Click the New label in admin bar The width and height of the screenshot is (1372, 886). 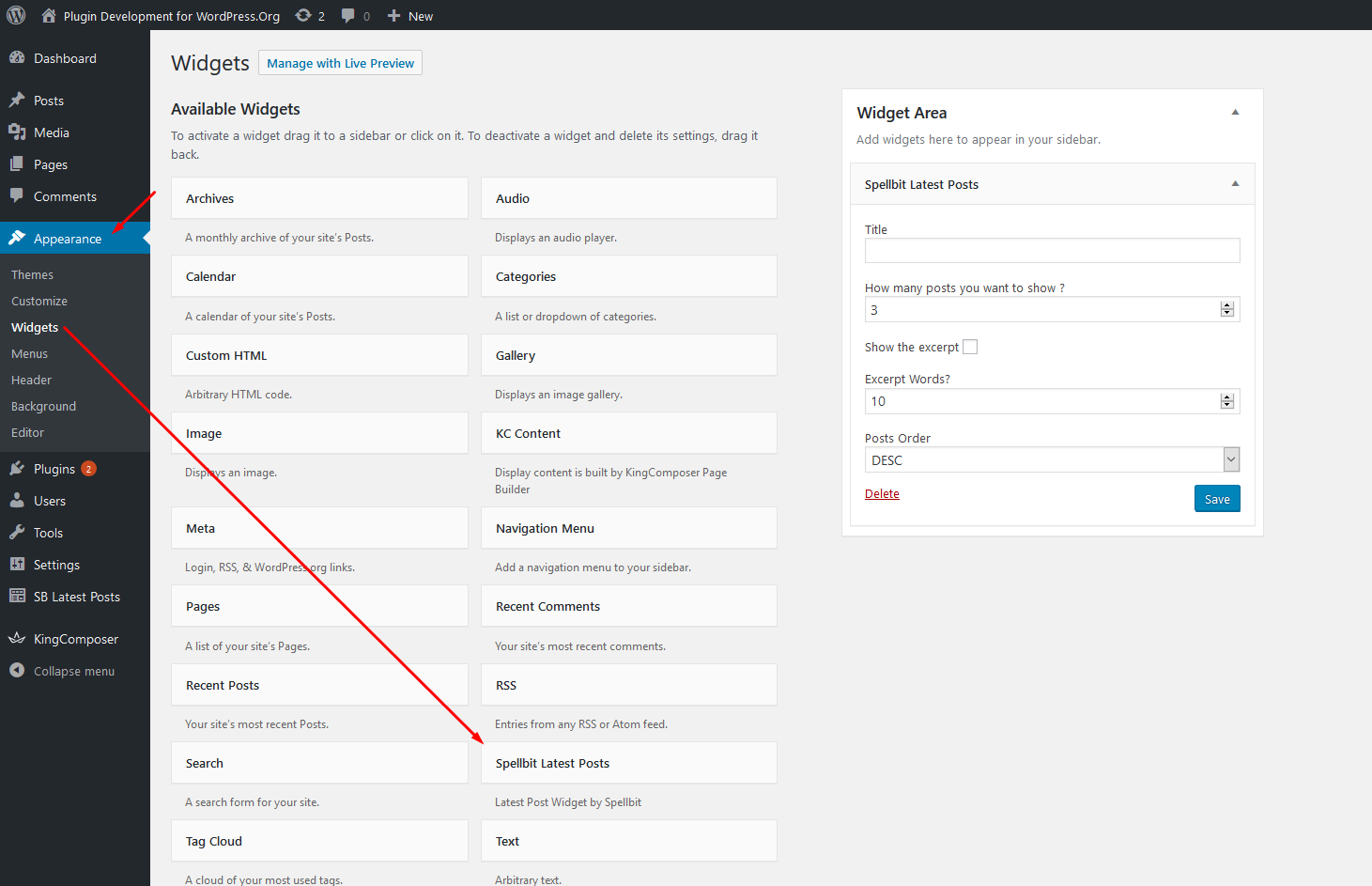pos(421,16)
